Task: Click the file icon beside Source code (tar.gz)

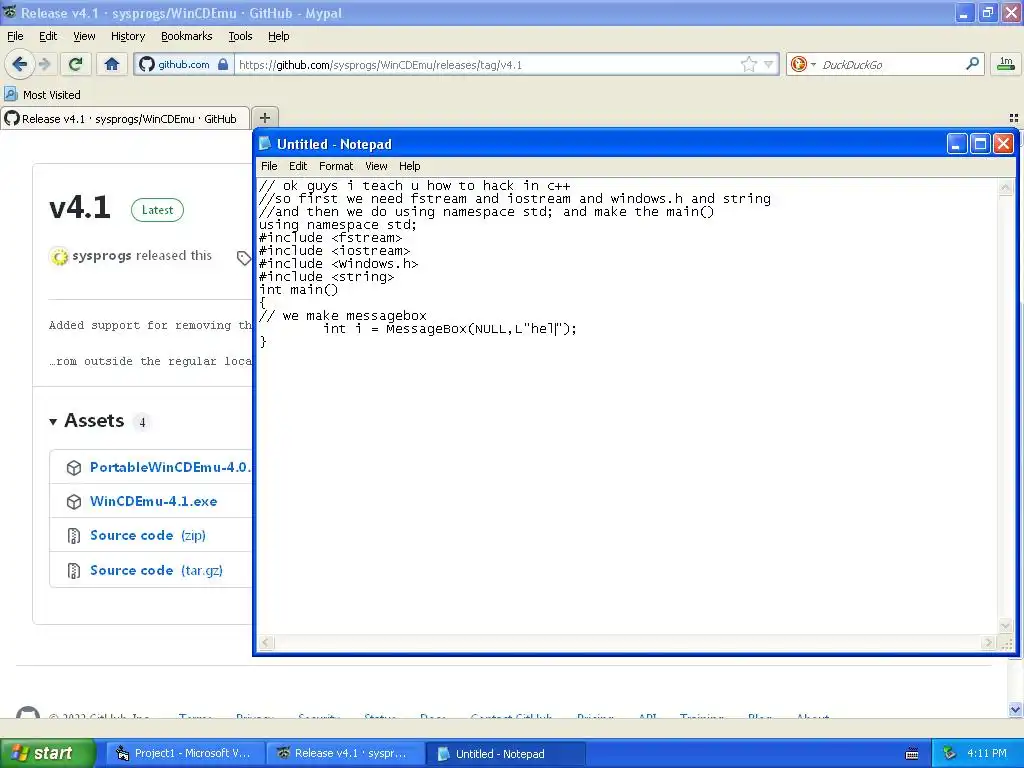Action: (74, 571)
